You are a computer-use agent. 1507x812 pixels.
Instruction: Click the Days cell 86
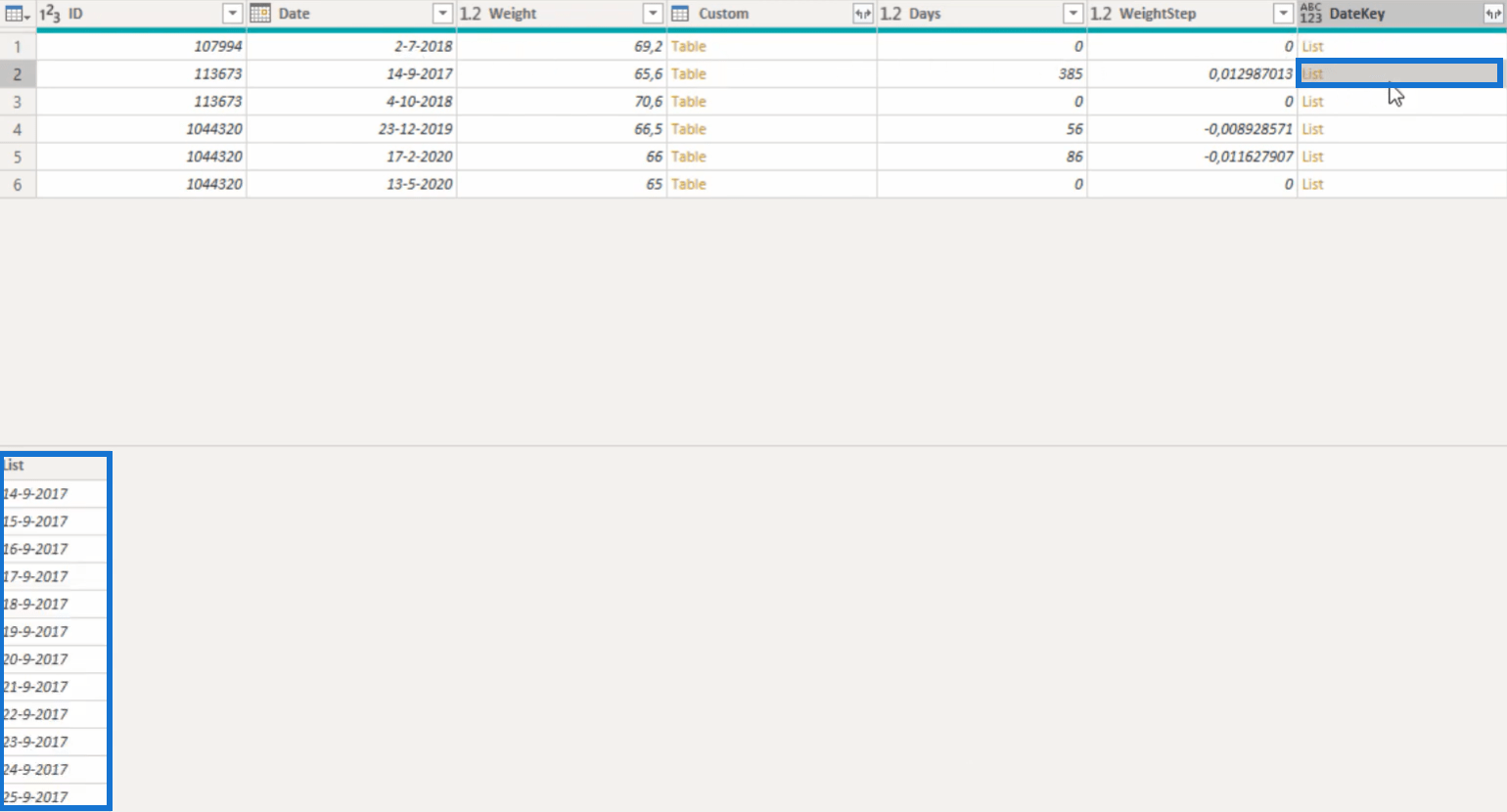click(982, 157)
